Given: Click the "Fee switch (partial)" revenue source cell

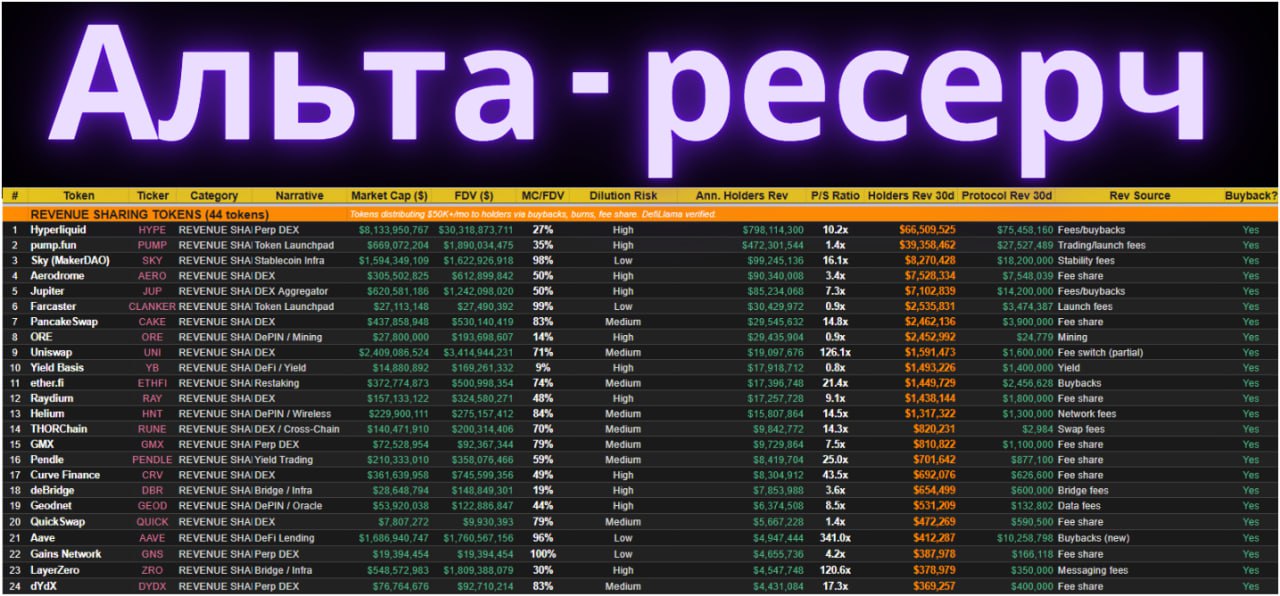Looking at the screenshot, I should pyautogui.click(x=1101, y=353).
